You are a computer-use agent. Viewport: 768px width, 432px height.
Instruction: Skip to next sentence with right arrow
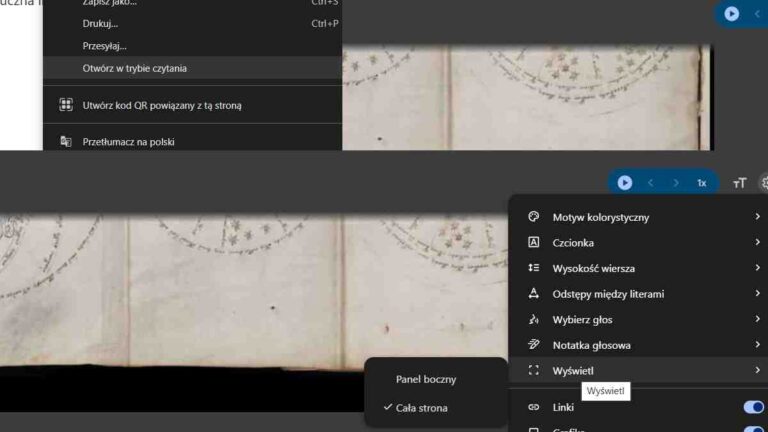coord(676,183)
